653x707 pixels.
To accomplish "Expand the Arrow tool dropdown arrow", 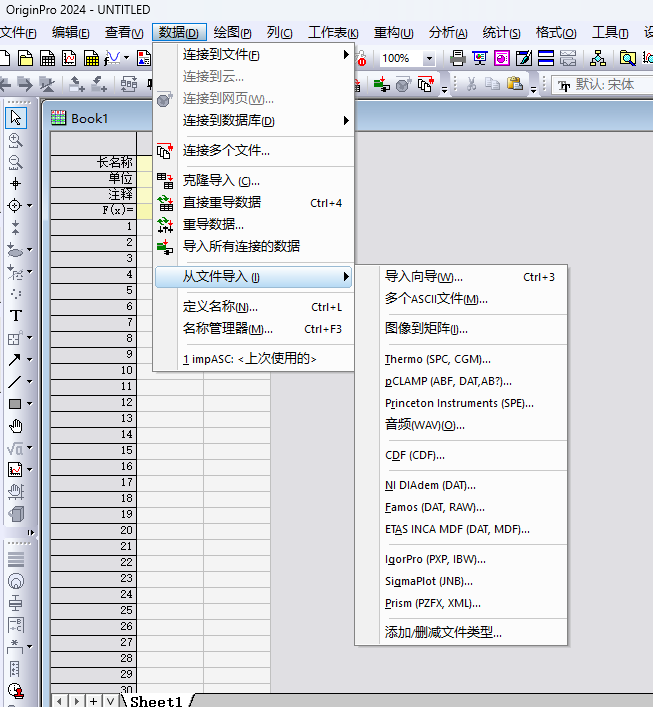I will point(29,359).
